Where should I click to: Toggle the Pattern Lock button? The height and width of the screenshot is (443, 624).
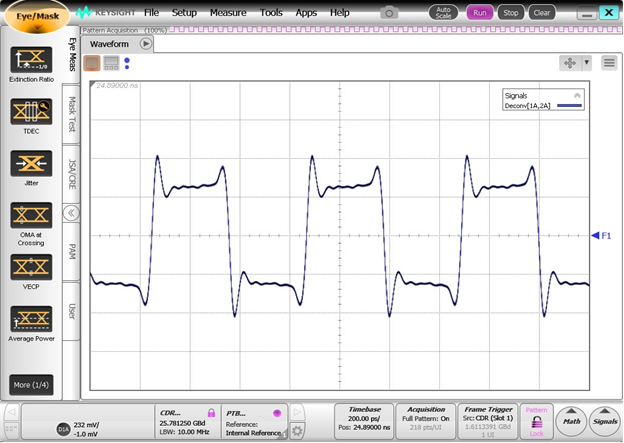click(x=536, y=421)
